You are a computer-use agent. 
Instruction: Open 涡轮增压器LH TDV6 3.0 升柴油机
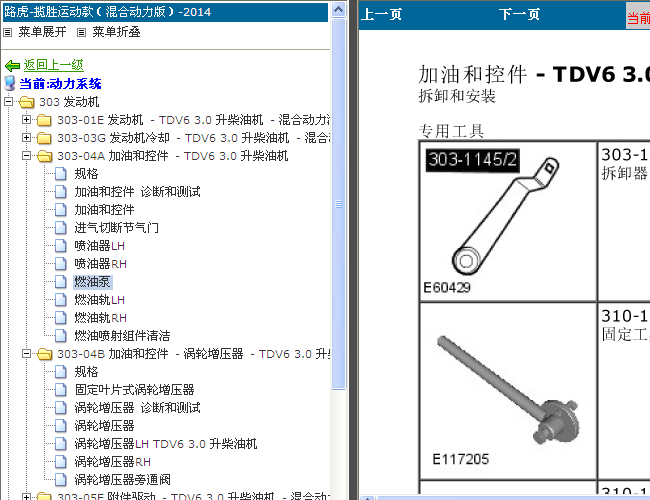pyautogui.click(x=166, y=444)
